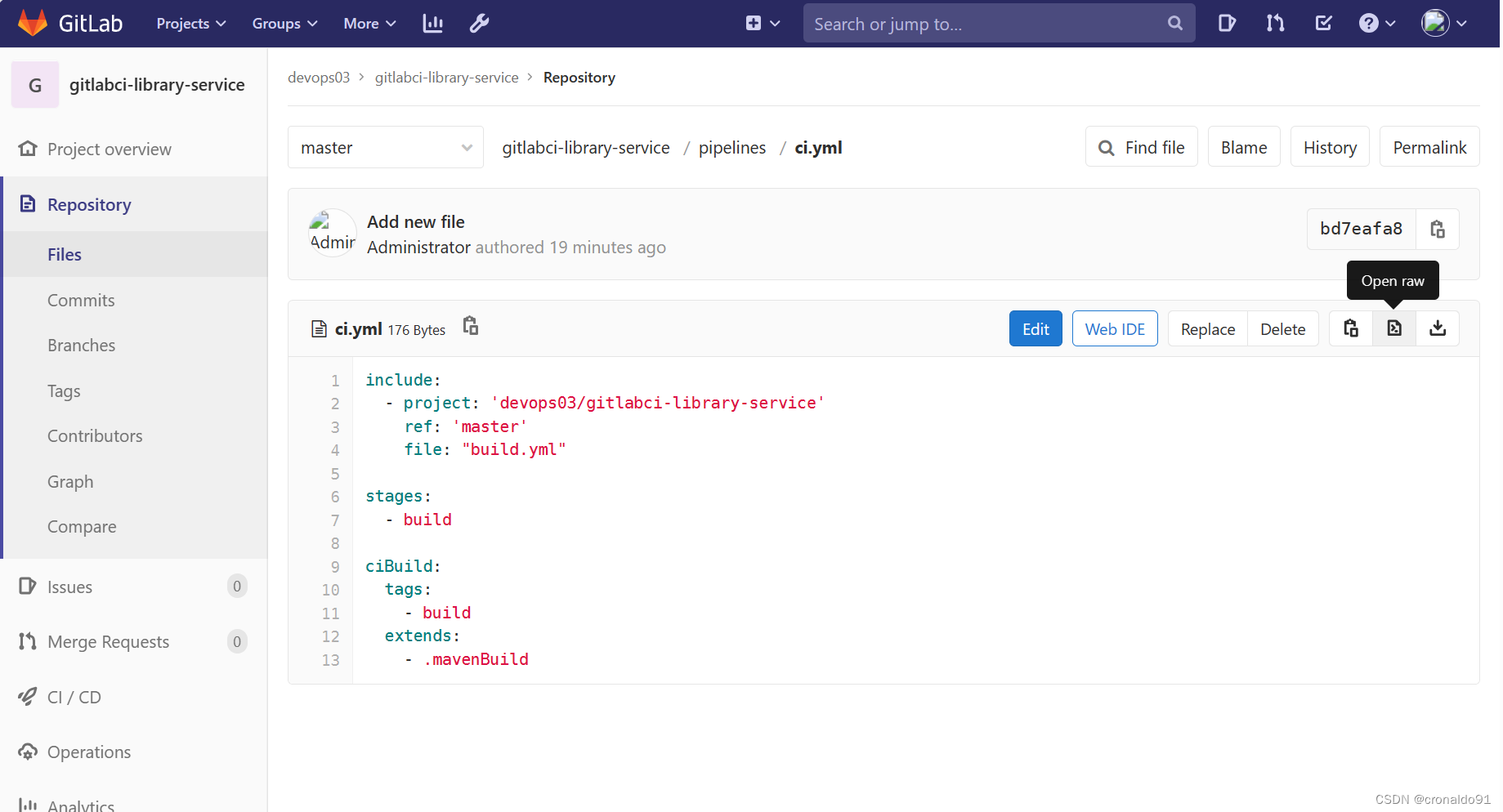The image size is (1503, 812).
Task: Open Contributors in sidebar
Action: (x=134, y=435)
